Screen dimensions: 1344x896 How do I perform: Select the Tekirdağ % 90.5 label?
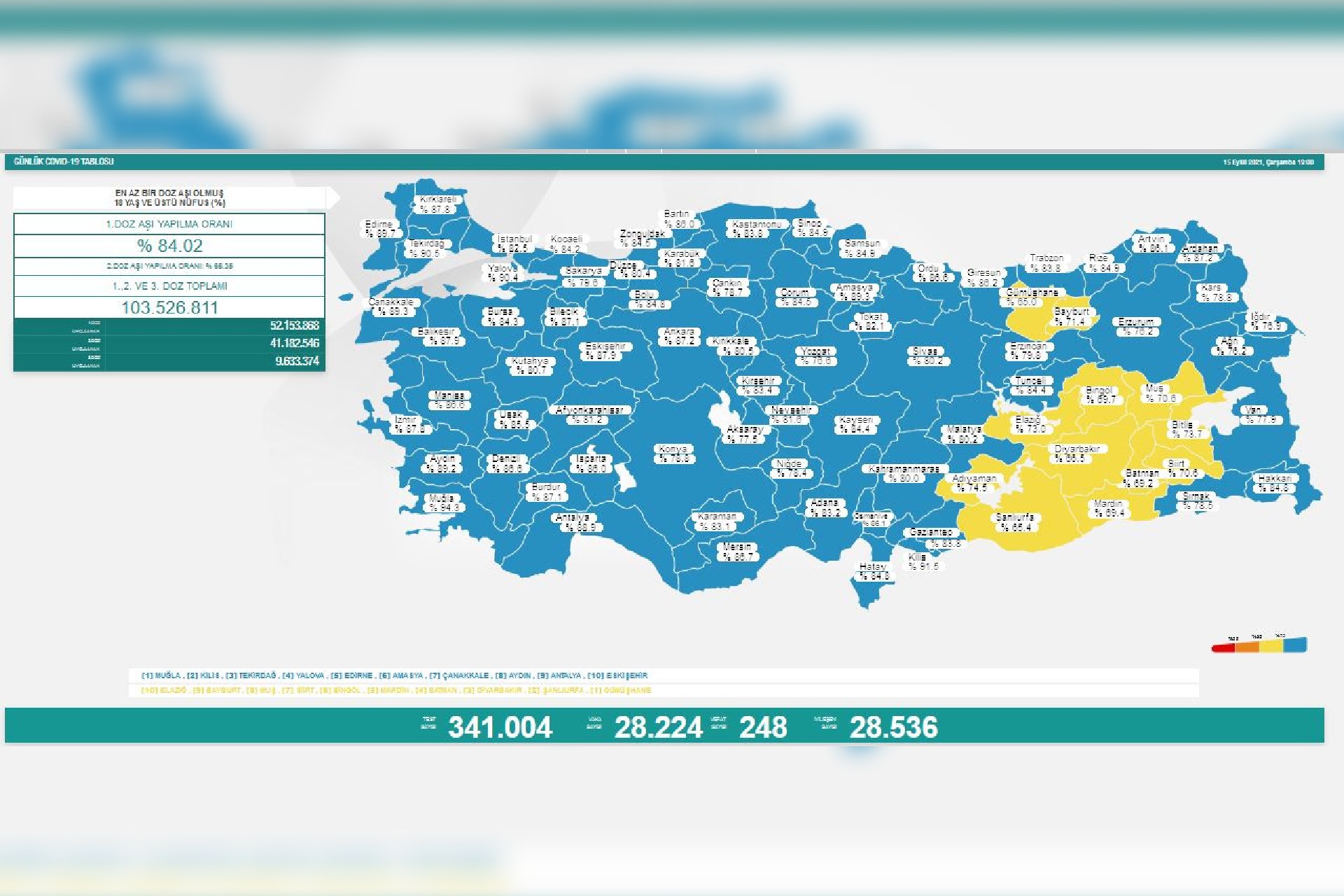[426, 248]
